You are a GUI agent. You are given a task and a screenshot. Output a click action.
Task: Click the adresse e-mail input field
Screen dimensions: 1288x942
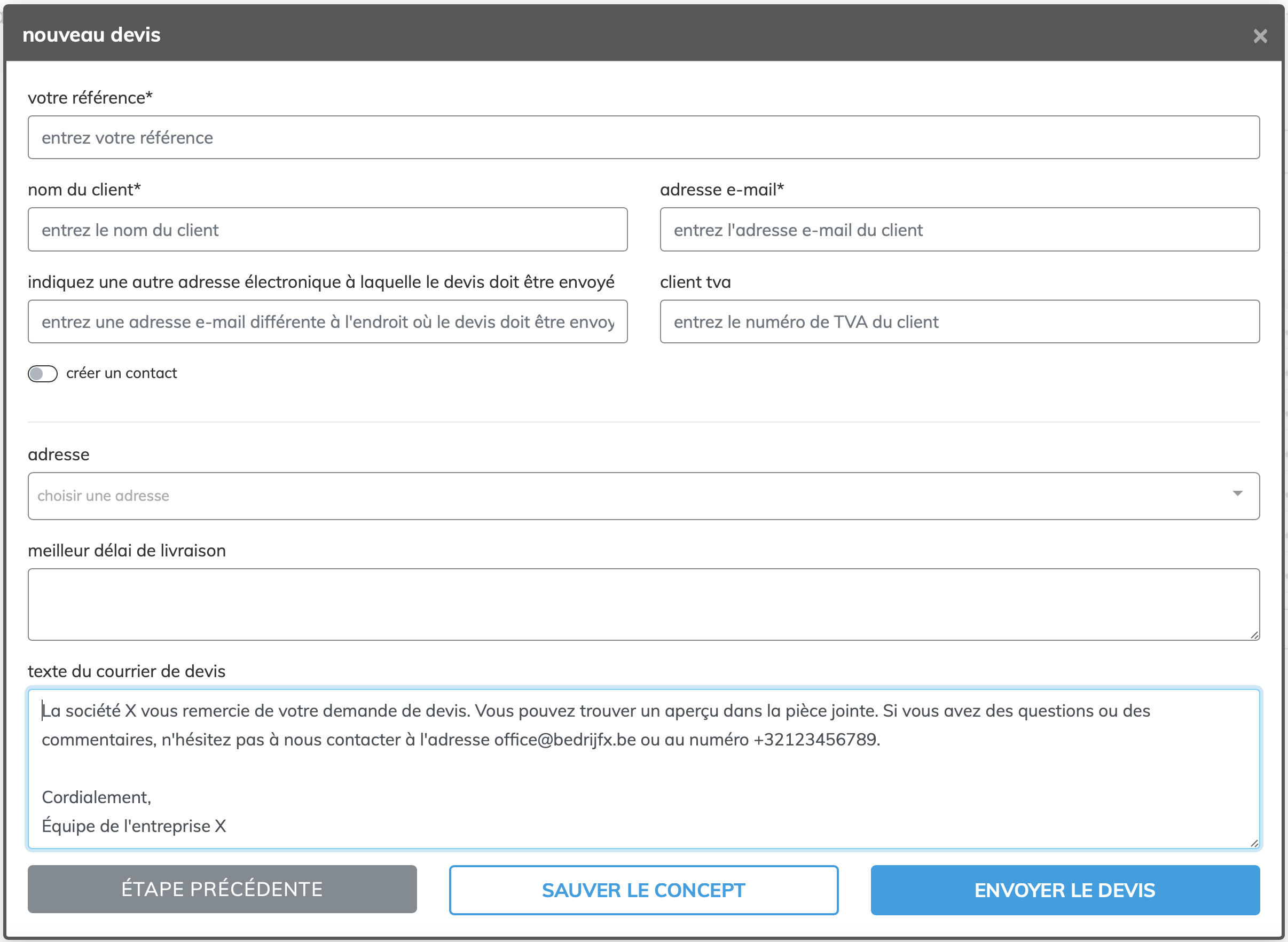[x=960, y=229]
